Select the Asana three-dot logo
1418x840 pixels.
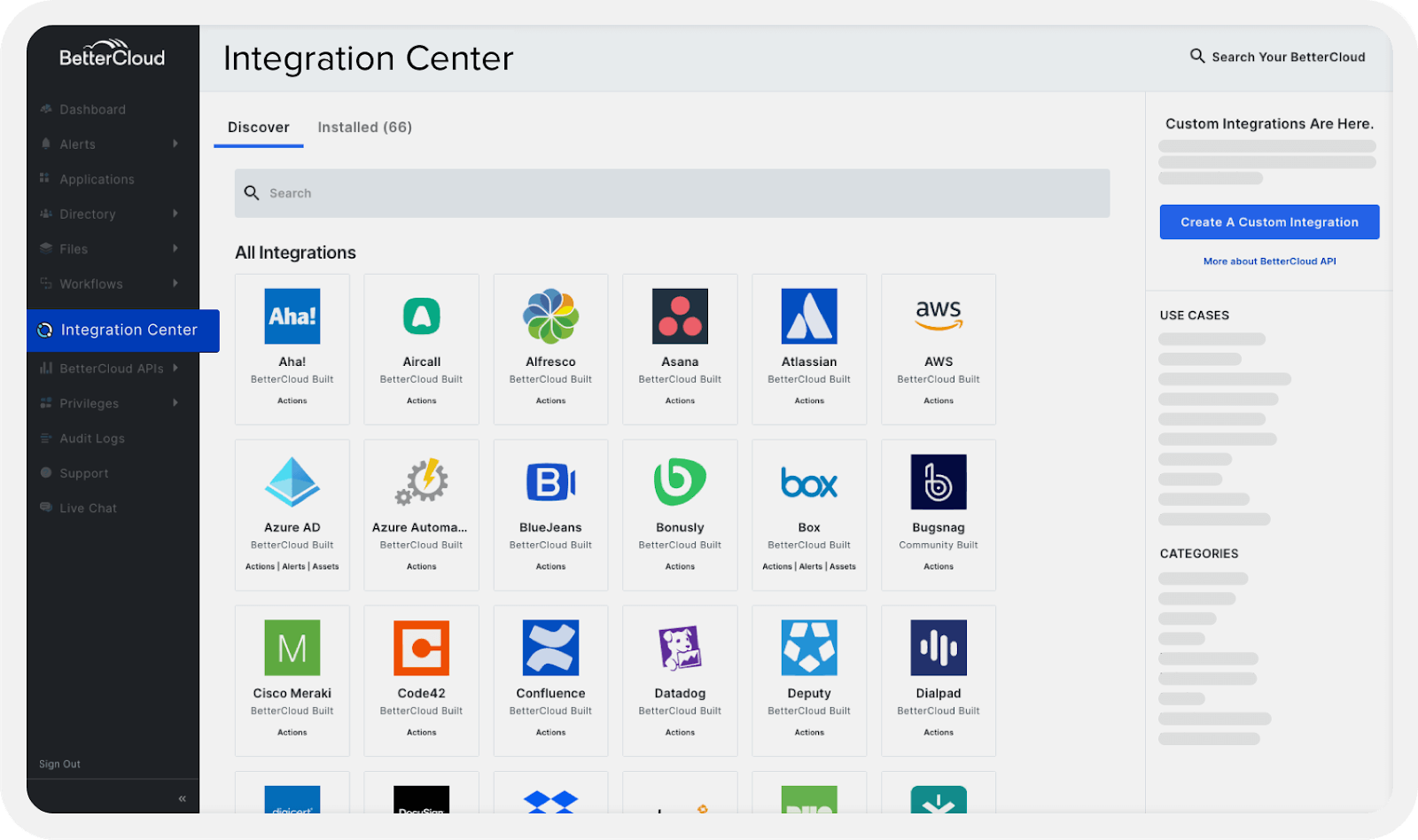click(x=681, y=316)
